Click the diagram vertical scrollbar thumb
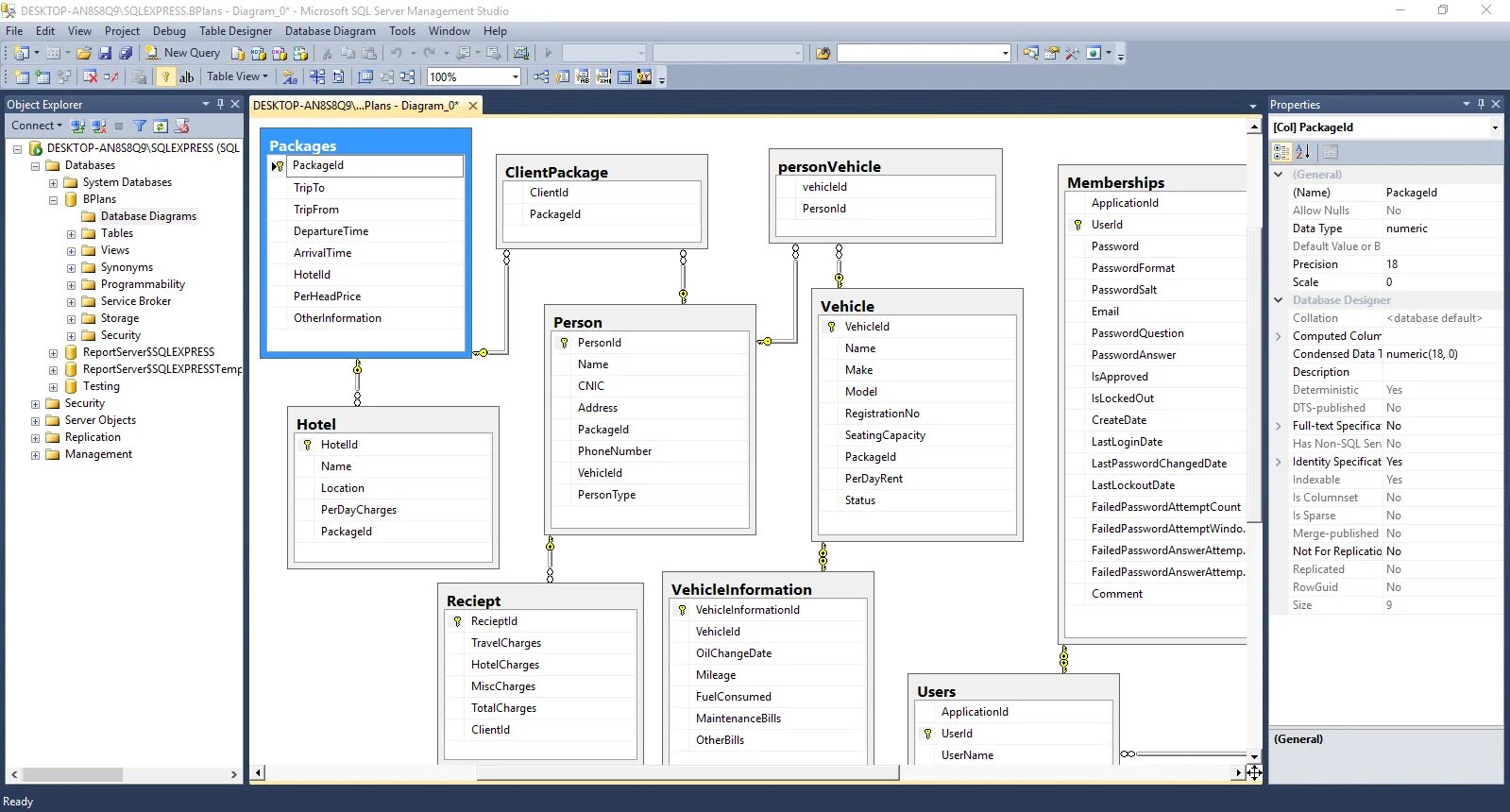Image resolution: width=1510 pixels, height=812 pixels. 1254,374
